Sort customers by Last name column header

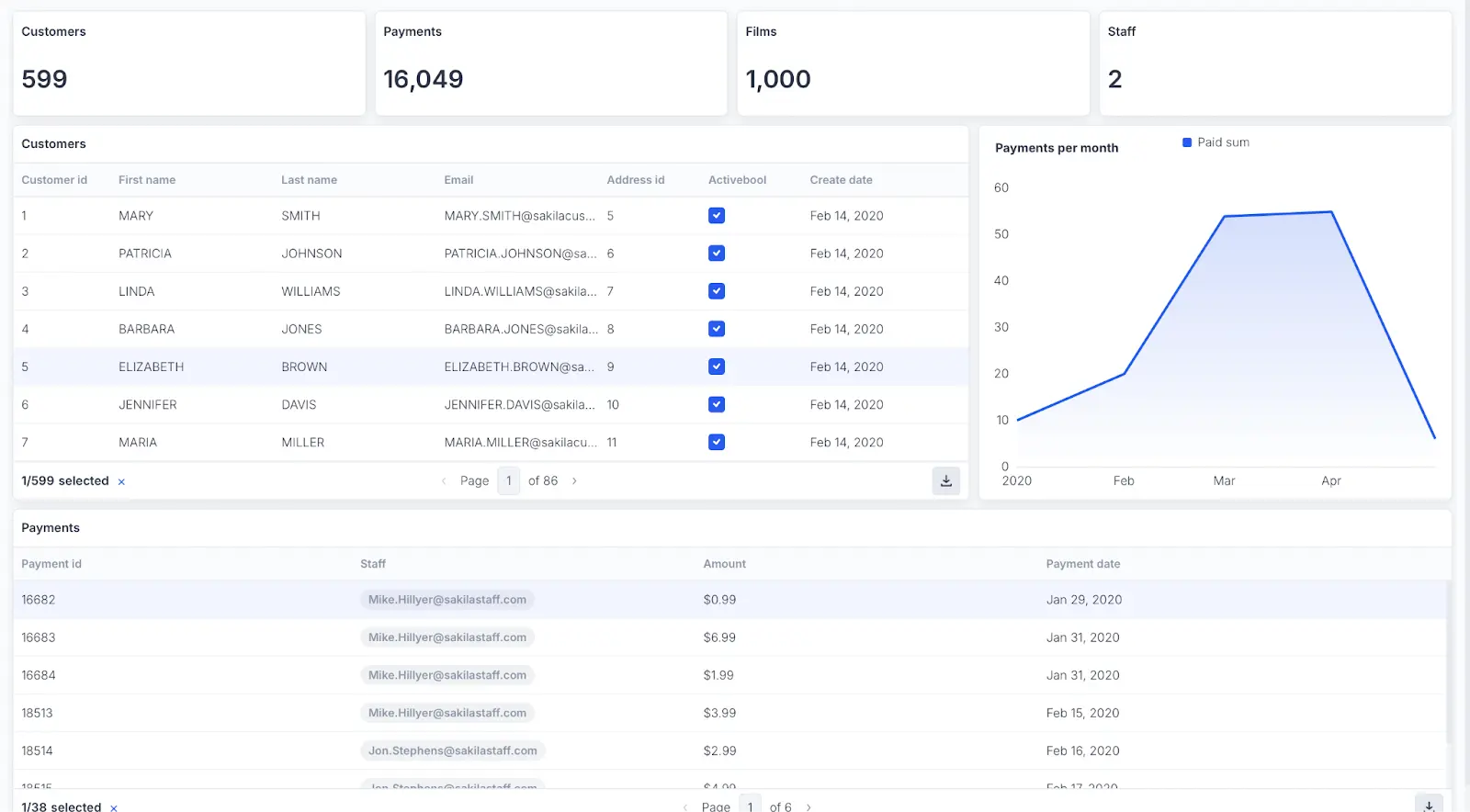click(309, 180)
